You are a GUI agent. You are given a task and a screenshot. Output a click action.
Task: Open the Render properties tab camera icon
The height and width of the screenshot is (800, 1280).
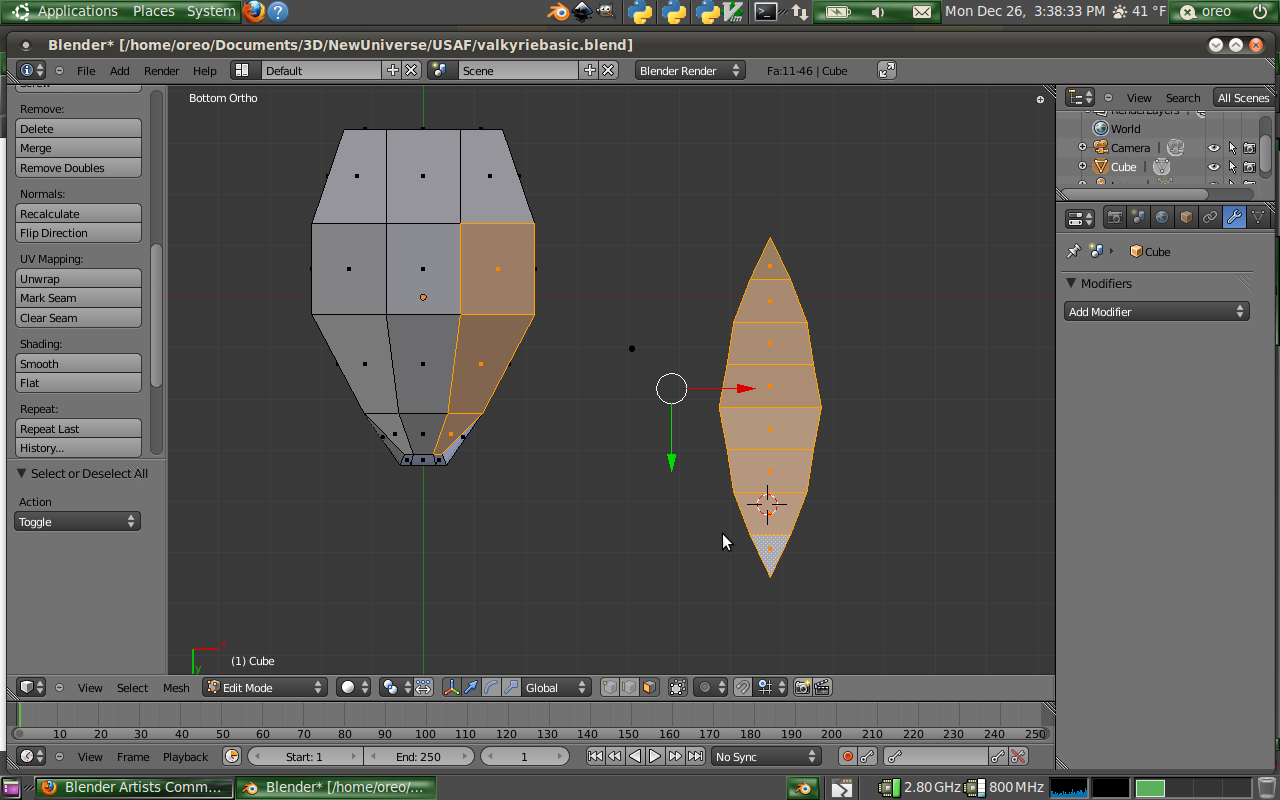1115,217
